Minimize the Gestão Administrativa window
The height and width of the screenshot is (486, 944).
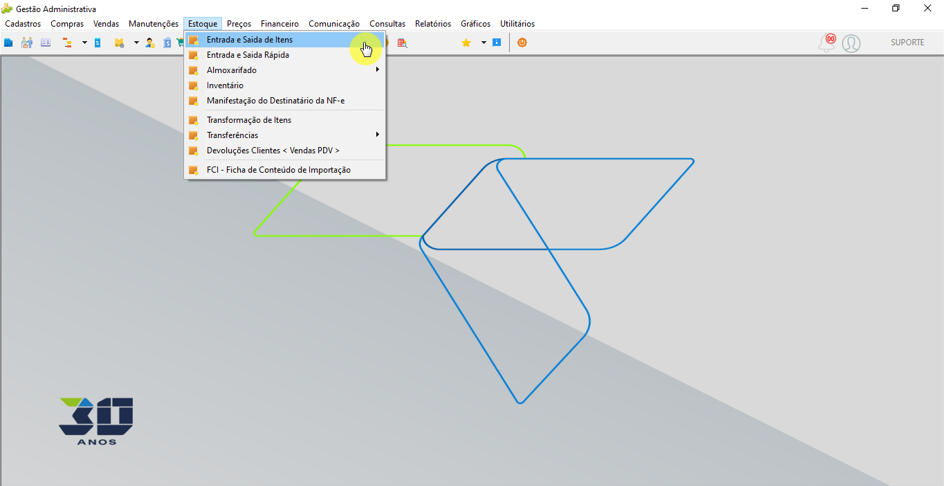(865, 8)
